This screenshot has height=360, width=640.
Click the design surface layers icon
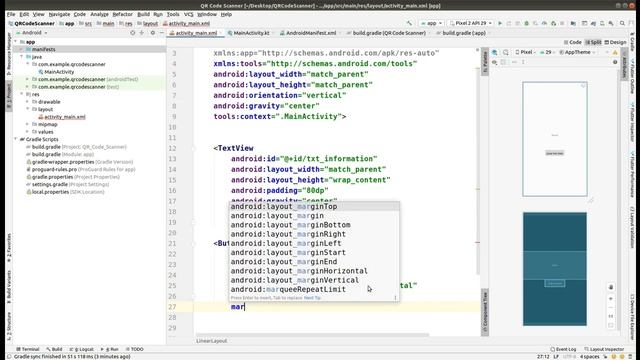[x=495, y=52]
